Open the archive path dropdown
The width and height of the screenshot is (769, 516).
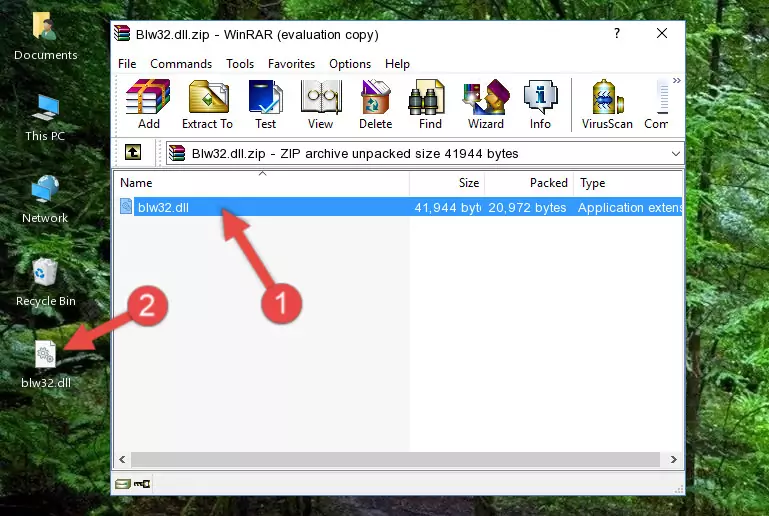coord(675,154)
